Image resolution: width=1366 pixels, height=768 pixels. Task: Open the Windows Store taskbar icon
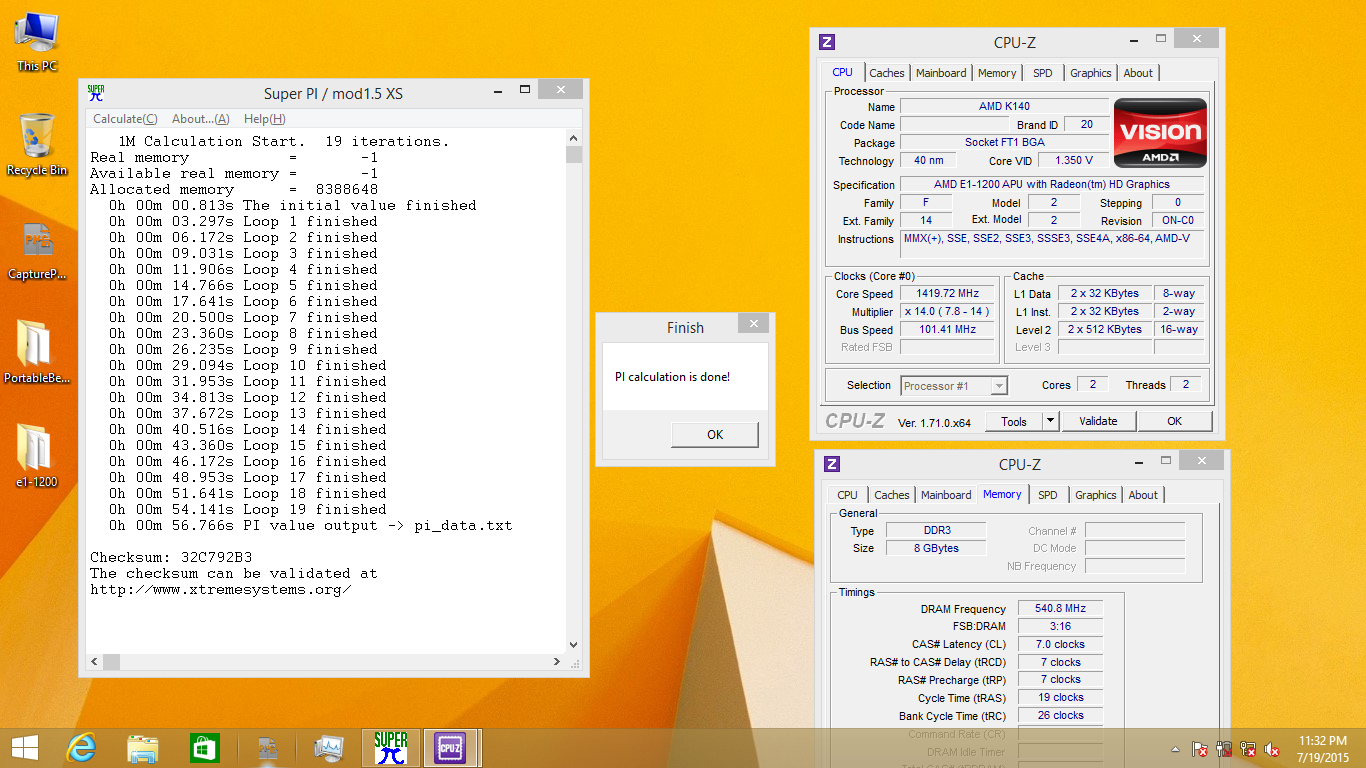point(204,748)
